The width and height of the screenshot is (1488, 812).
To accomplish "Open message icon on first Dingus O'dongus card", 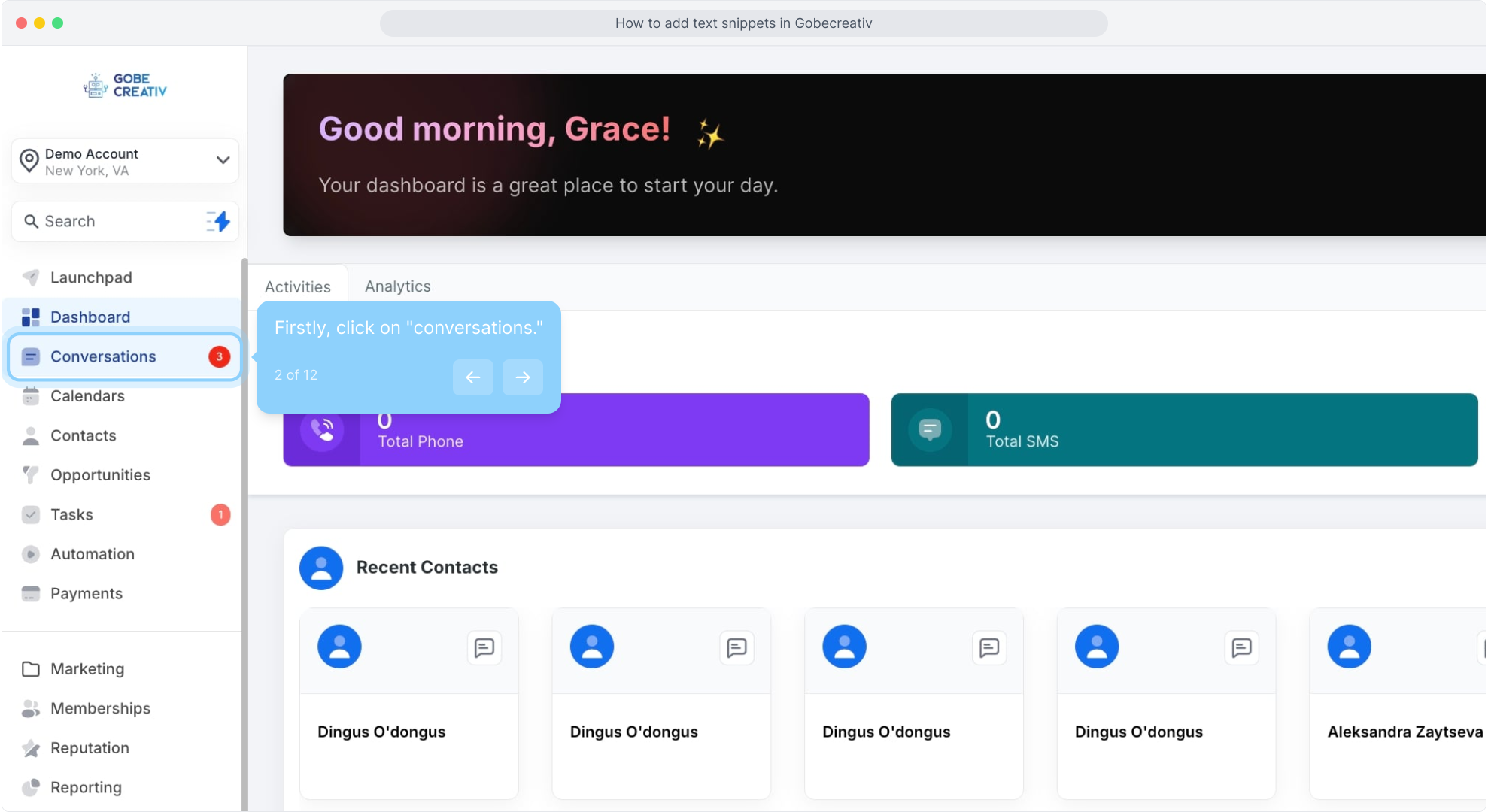I will (x=484, y=647).
